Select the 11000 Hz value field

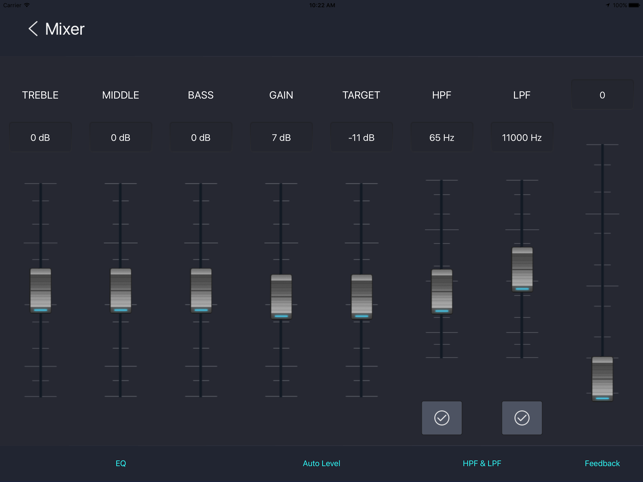click(x=522, y=137)
